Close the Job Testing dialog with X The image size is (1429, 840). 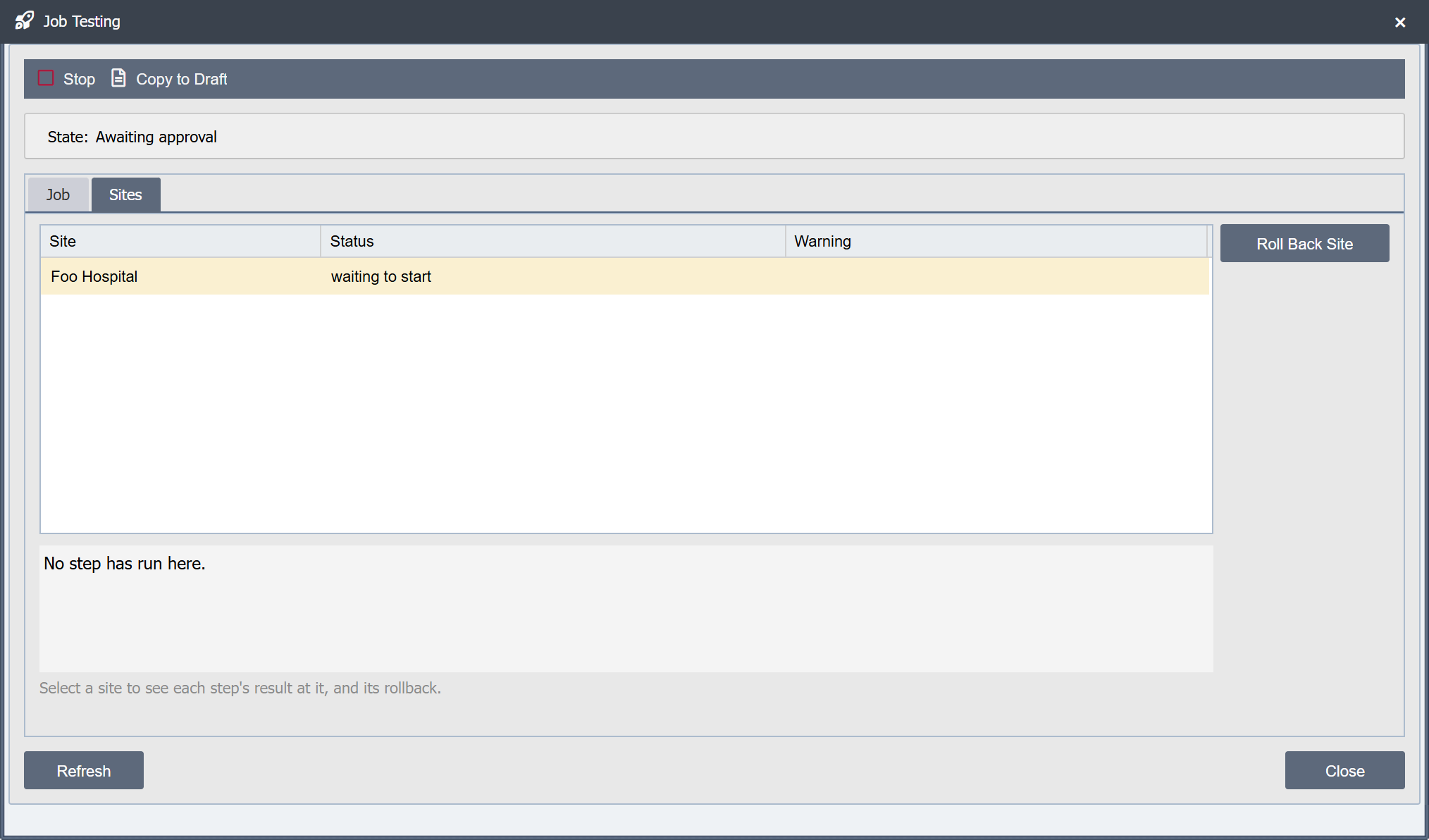pyautogui.click(x=1400, y=22)
